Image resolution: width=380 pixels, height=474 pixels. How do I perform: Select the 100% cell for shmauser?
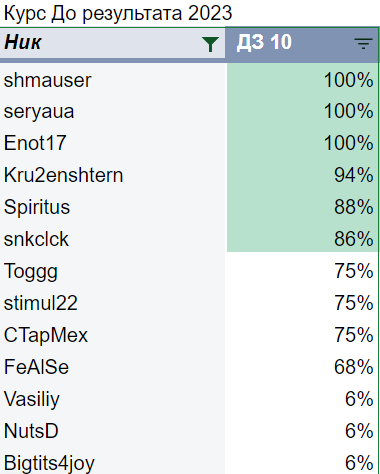point(302,80)
